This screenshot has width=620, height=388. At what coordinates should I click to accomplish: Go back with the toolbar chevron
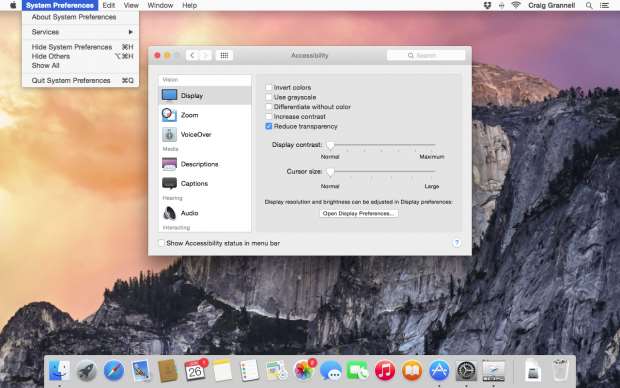pyautogui.click(x=192, y=55)
